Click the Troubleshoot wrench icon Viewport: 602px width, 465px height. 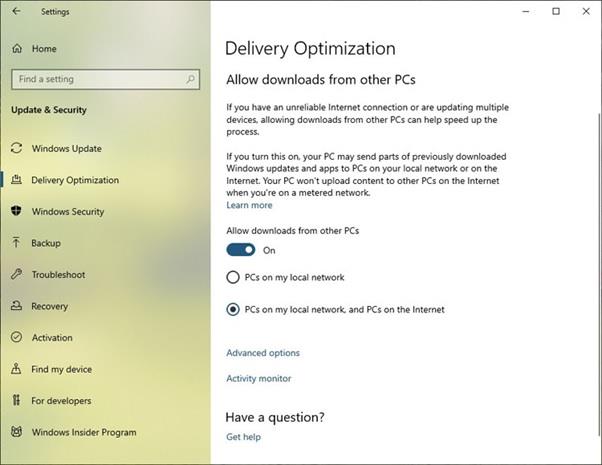tap(16, 275)
